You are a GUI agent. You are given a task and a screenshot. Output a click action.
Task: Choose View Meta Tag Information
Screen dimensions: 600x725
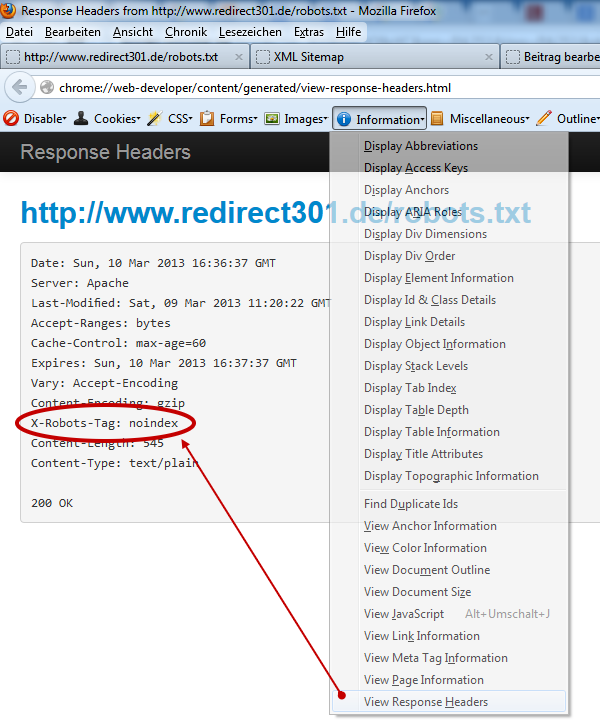449,658
